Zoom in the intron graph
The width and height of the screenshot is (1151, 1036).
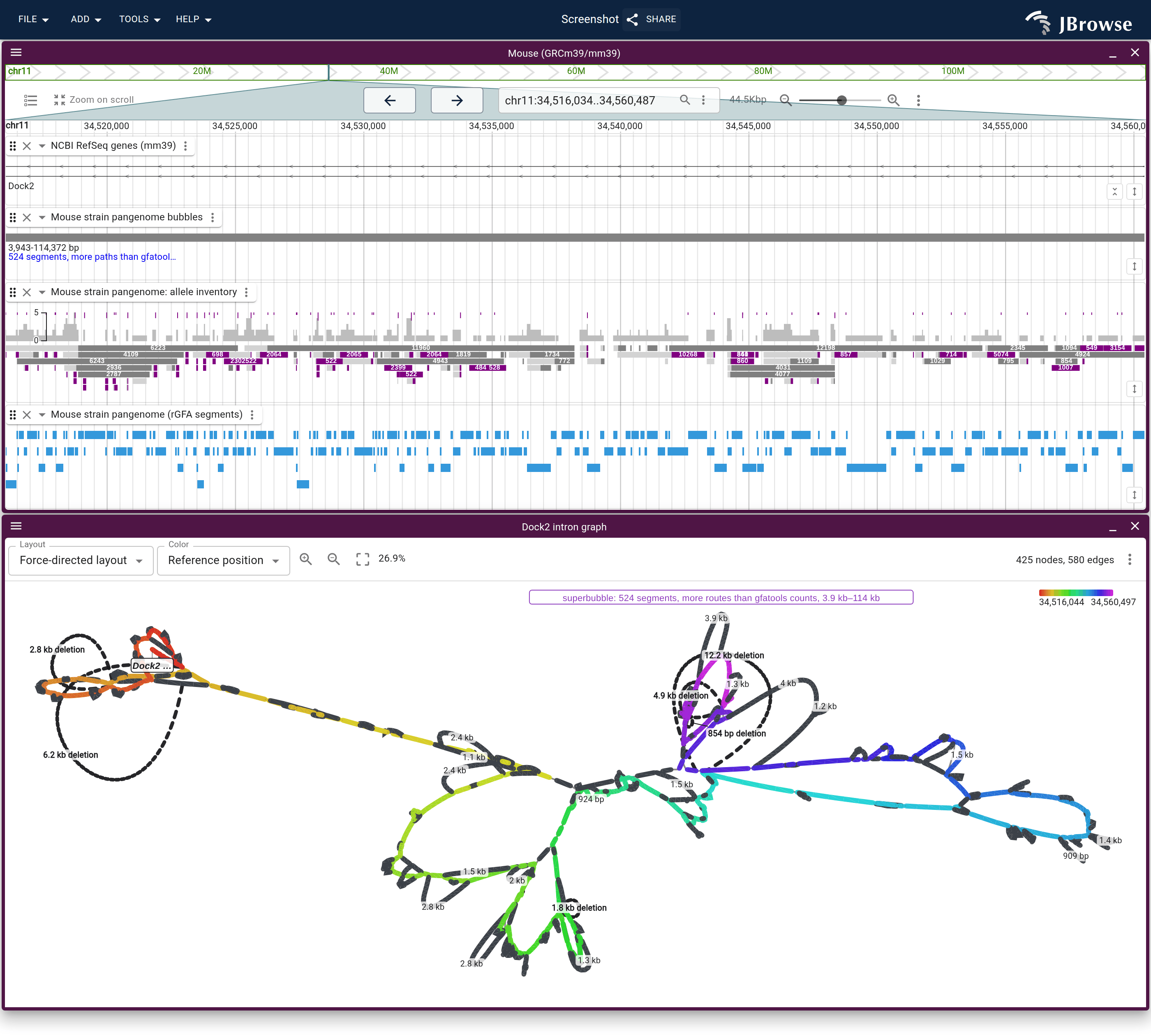point(306,559)
